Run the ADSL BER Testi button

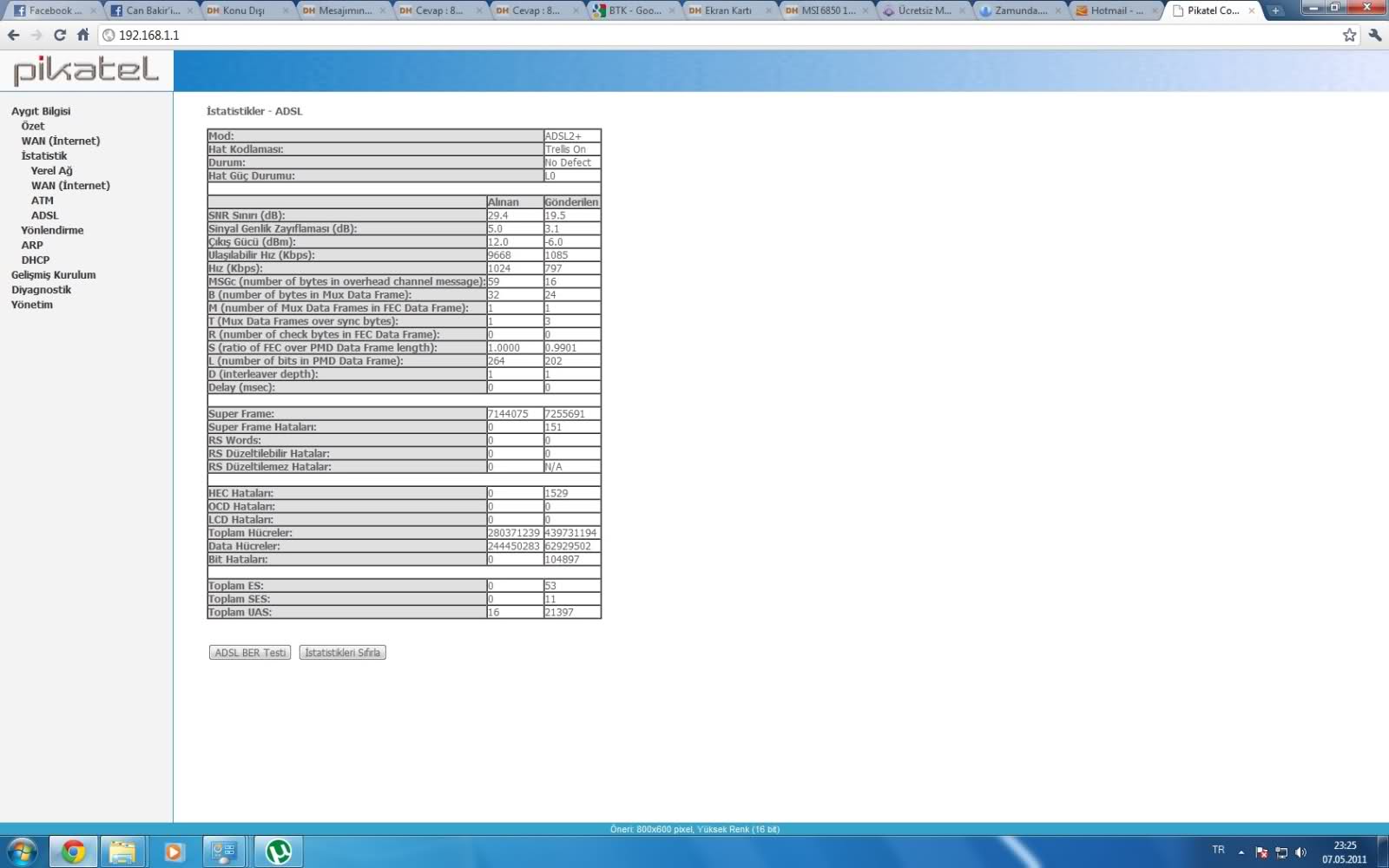click(250, 653)
